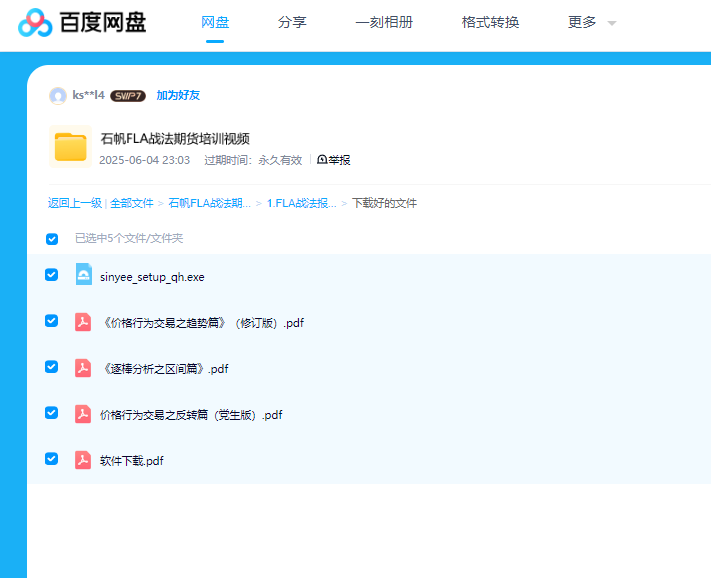
Task: Click PDF icon for 软件下载.pdf
Action: 83,460
